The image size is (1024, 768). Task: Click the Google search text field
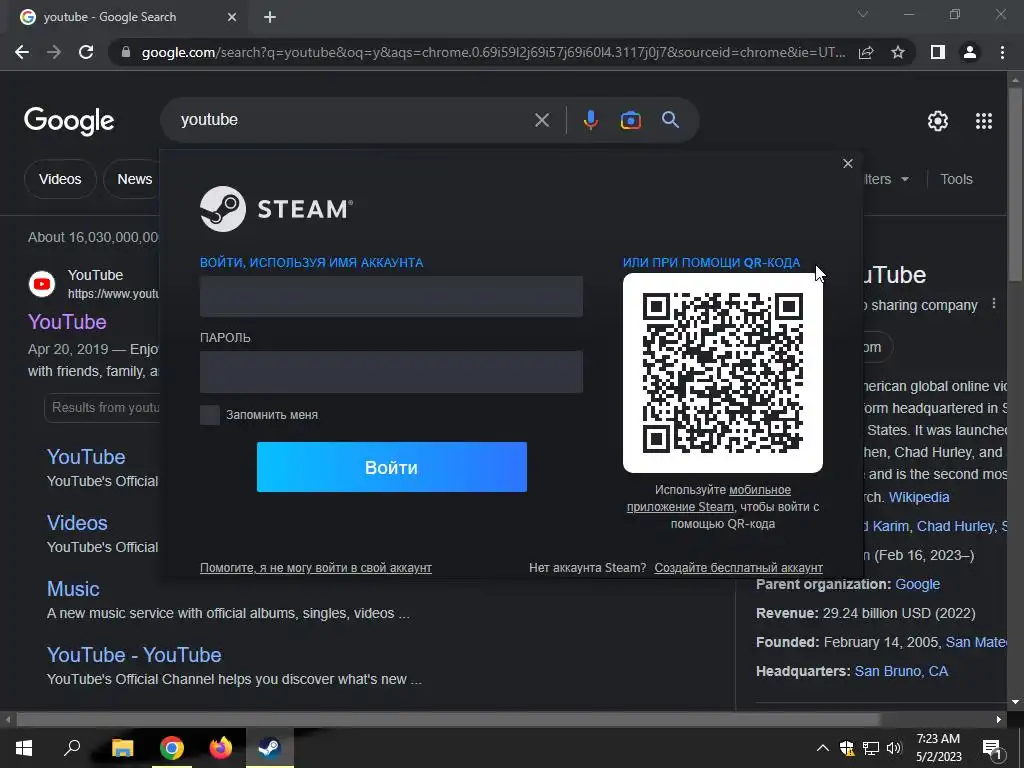click(353, 120)
